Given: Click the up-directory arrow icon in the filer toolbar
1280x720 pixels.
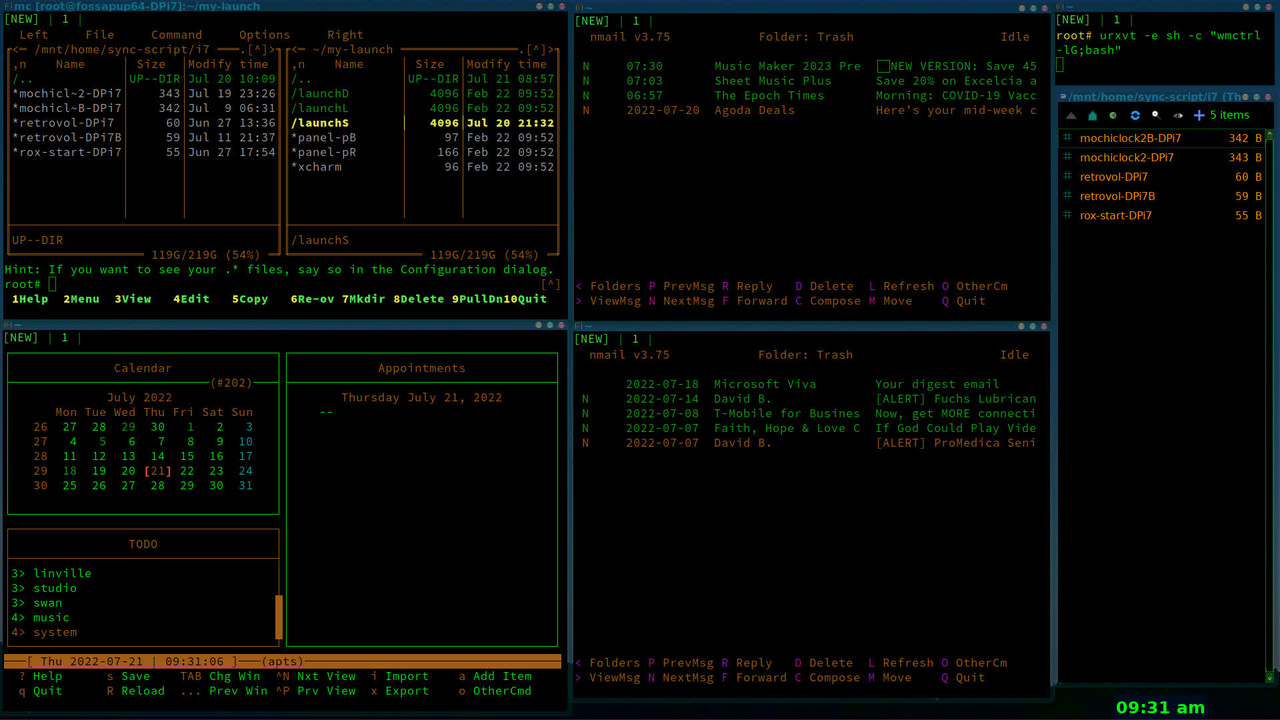Looking at the screenshot, I should (x=1069, y=116).
